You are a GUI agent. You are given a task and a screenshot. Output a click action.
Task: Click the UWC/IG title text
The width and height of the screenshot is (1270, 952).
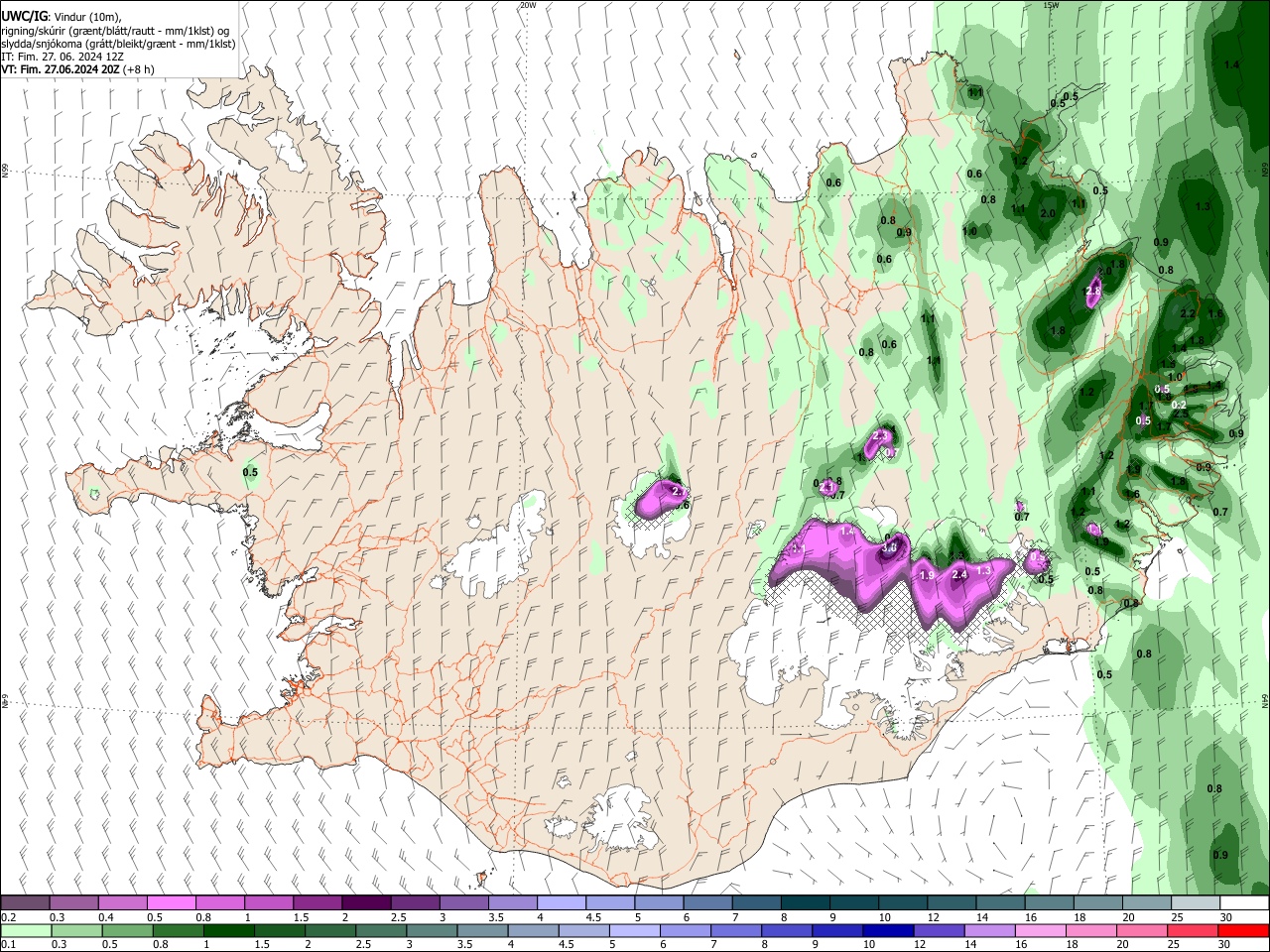[23, 16]
